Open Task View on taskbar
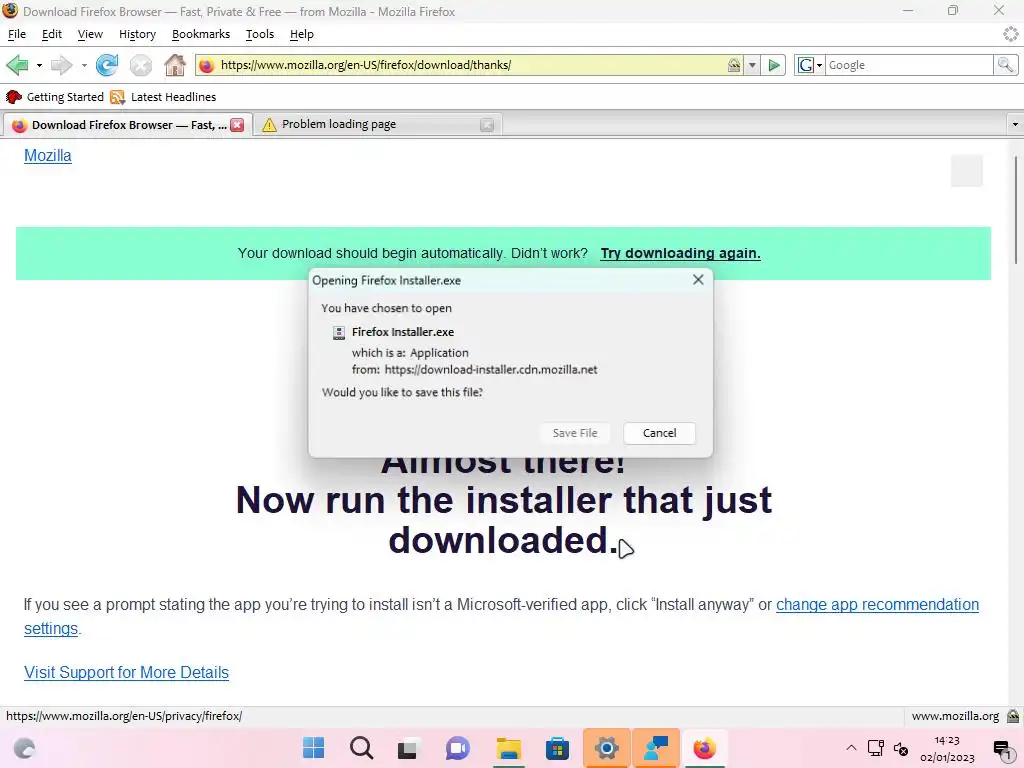The image size is (1024, 768). [x=408, y=748]
